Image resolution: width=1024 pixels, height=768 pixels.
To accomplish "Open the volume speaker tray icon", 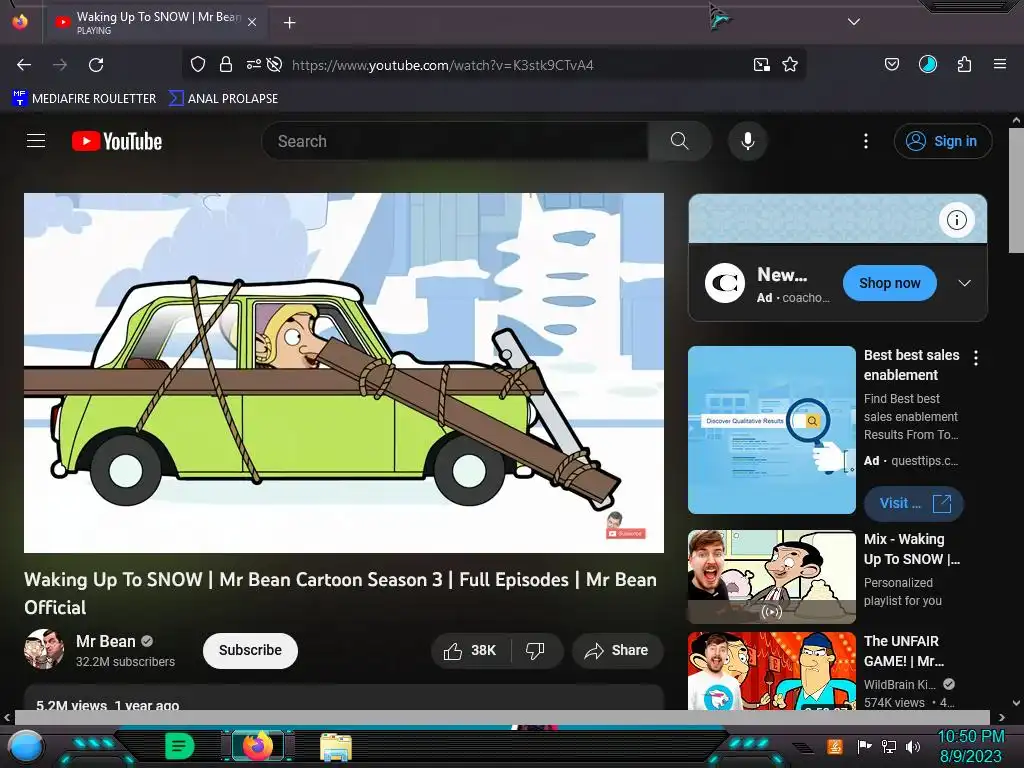I will (913, 746).
